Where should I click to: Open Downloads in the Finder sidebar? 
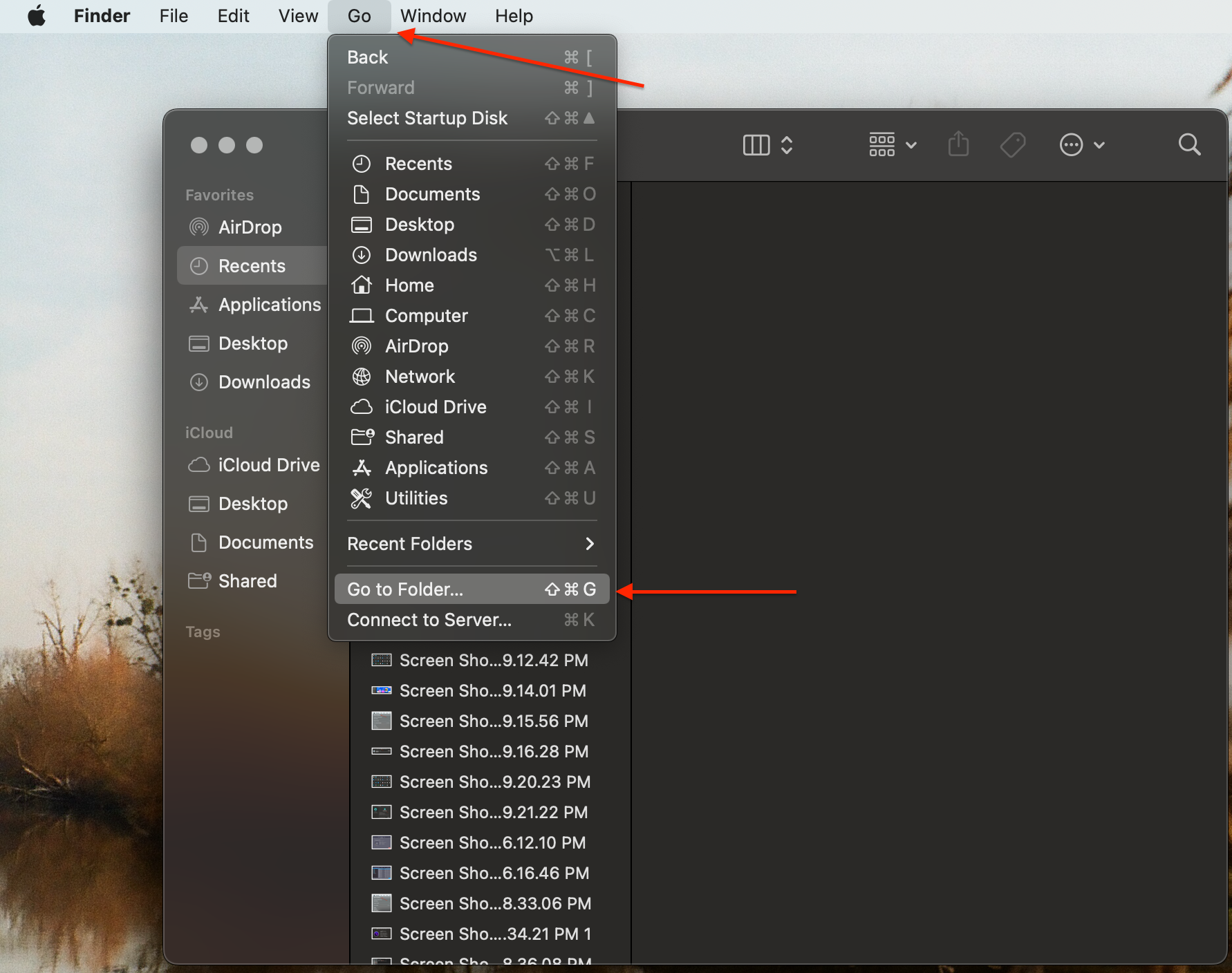tap(252, 382)
